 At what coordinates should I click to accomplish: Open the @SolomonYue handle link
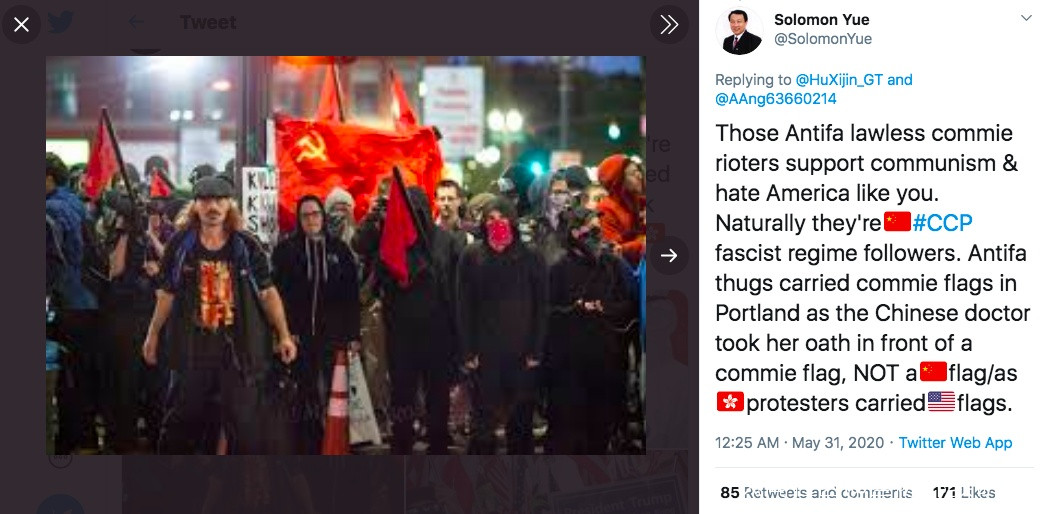click(822, 39)
